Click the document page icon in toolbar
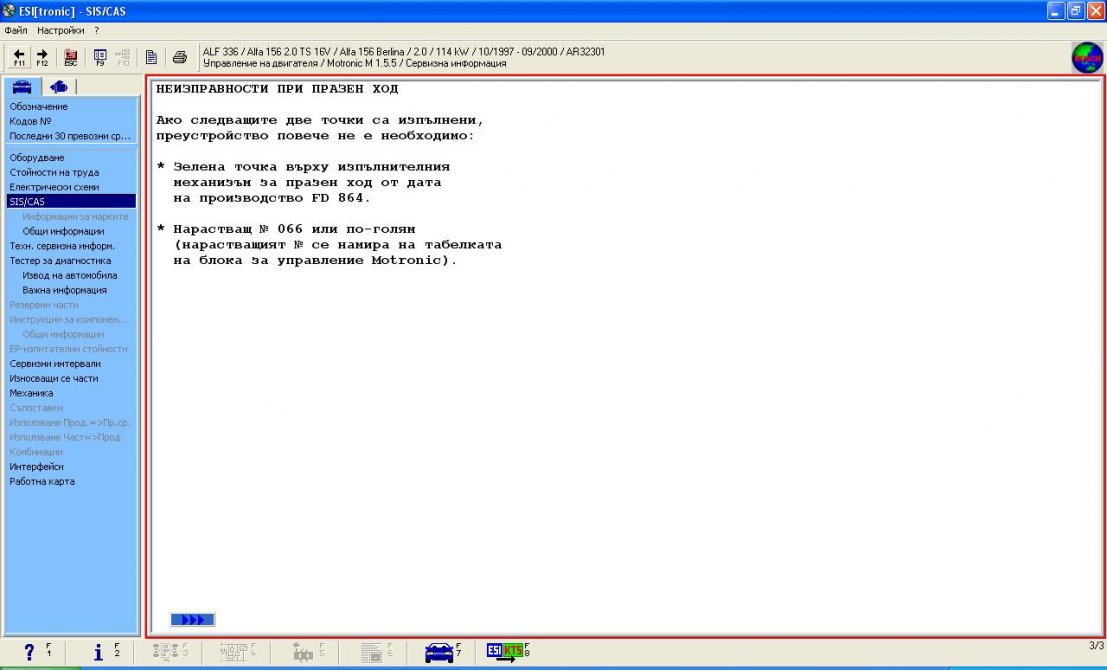1107x670 pixels. [151, 57]
